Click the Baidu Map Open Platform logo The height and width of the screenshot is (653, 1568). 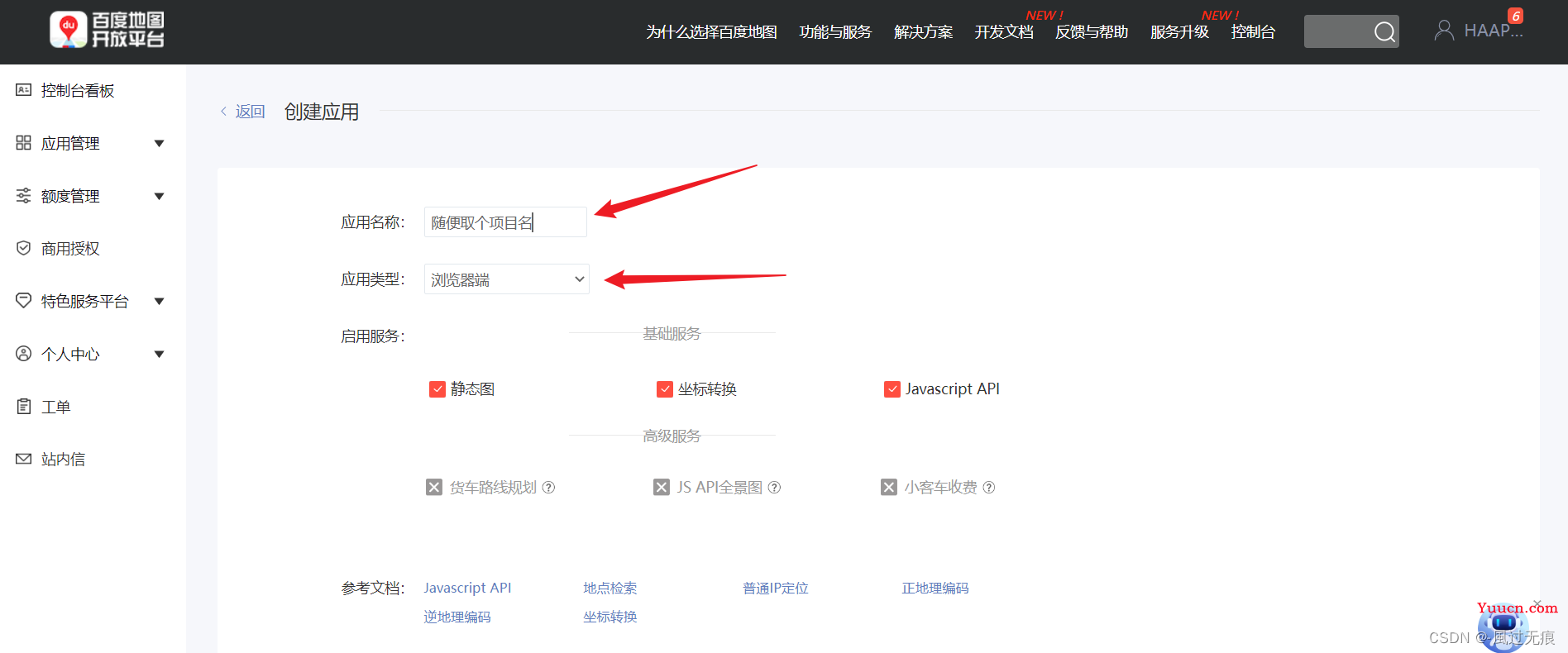point(108,31)
